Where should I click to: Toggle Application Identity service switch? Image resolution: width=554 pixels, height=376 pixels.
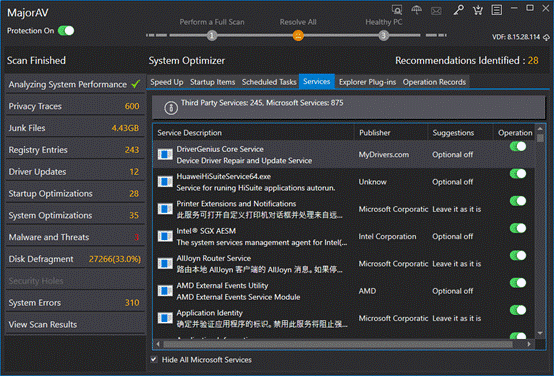[x=518, y=310]
